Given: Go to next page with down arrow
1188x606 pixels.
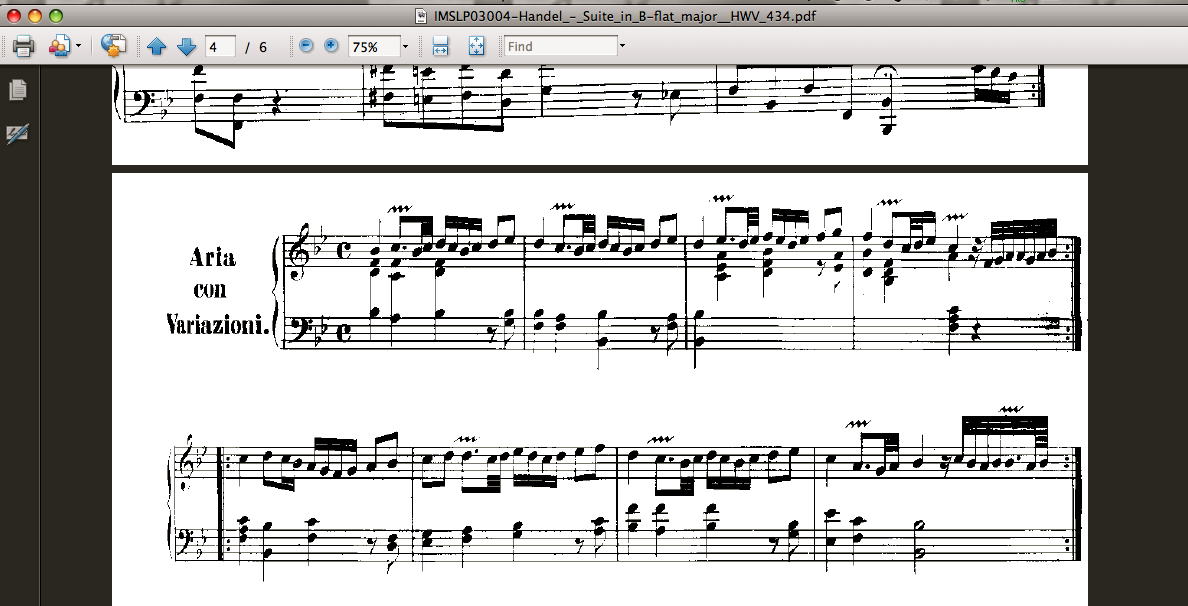Looking at the screenshot, I should [x=186, y=46].
